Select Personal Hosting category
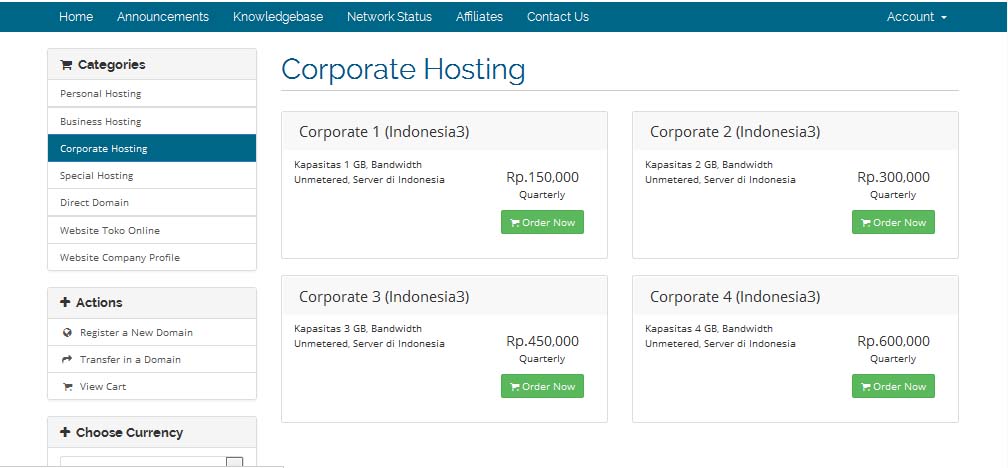 (101, 94)
